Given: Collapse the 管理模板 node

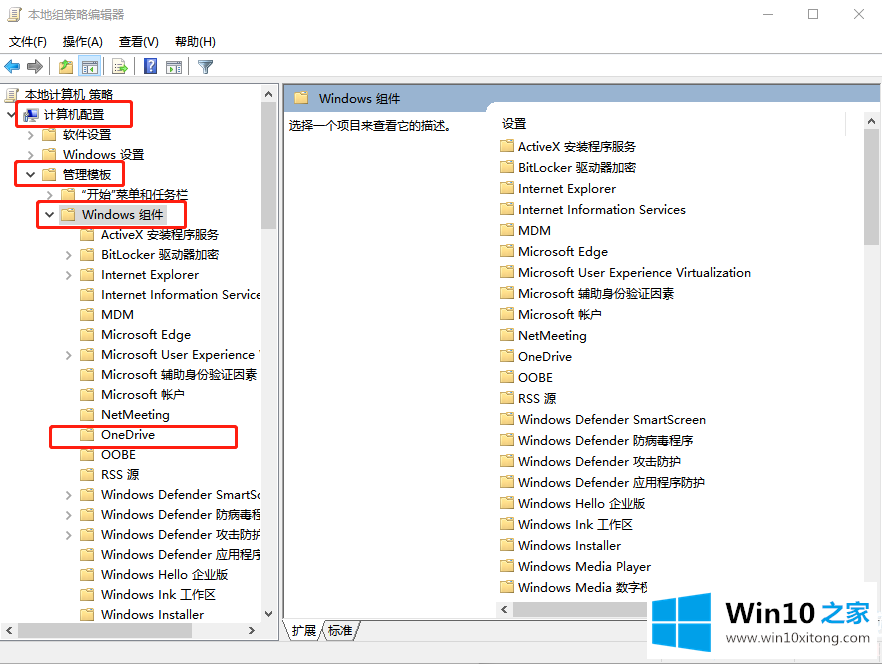Looking at the screenshot, I should (30, 174).
